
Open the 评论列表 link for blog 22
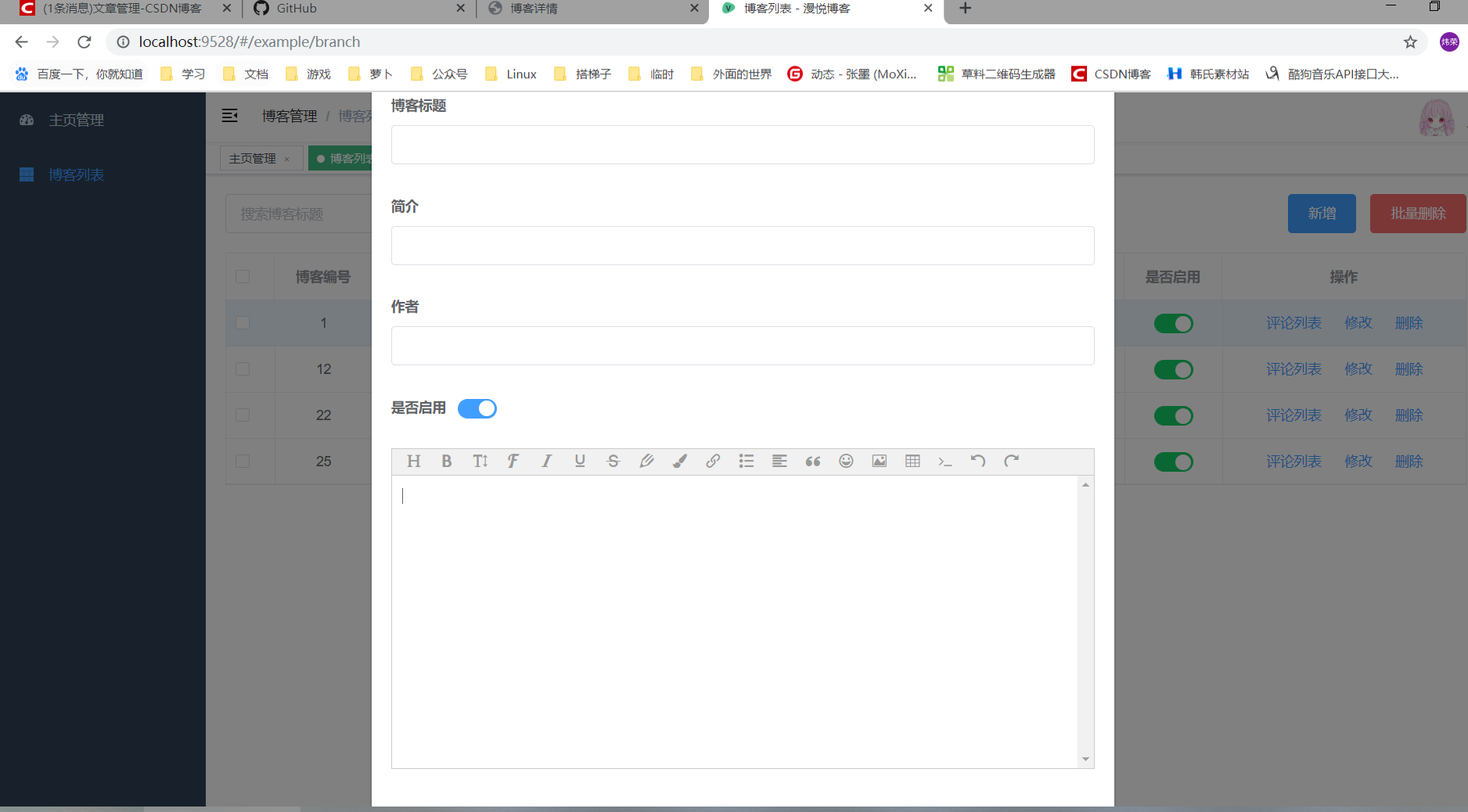[1293, 415]
